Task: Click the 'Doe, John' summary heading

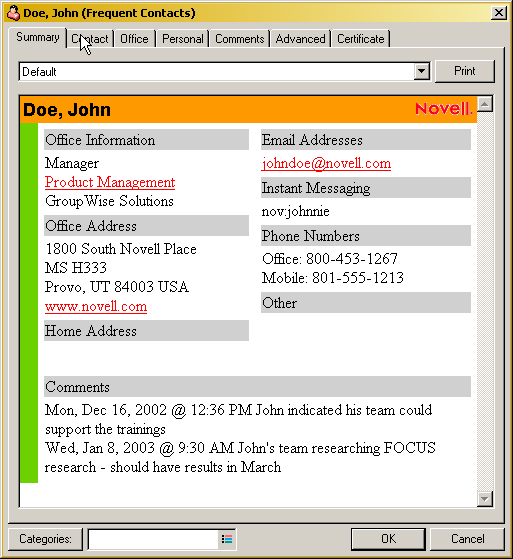Action: coord(67,109)
